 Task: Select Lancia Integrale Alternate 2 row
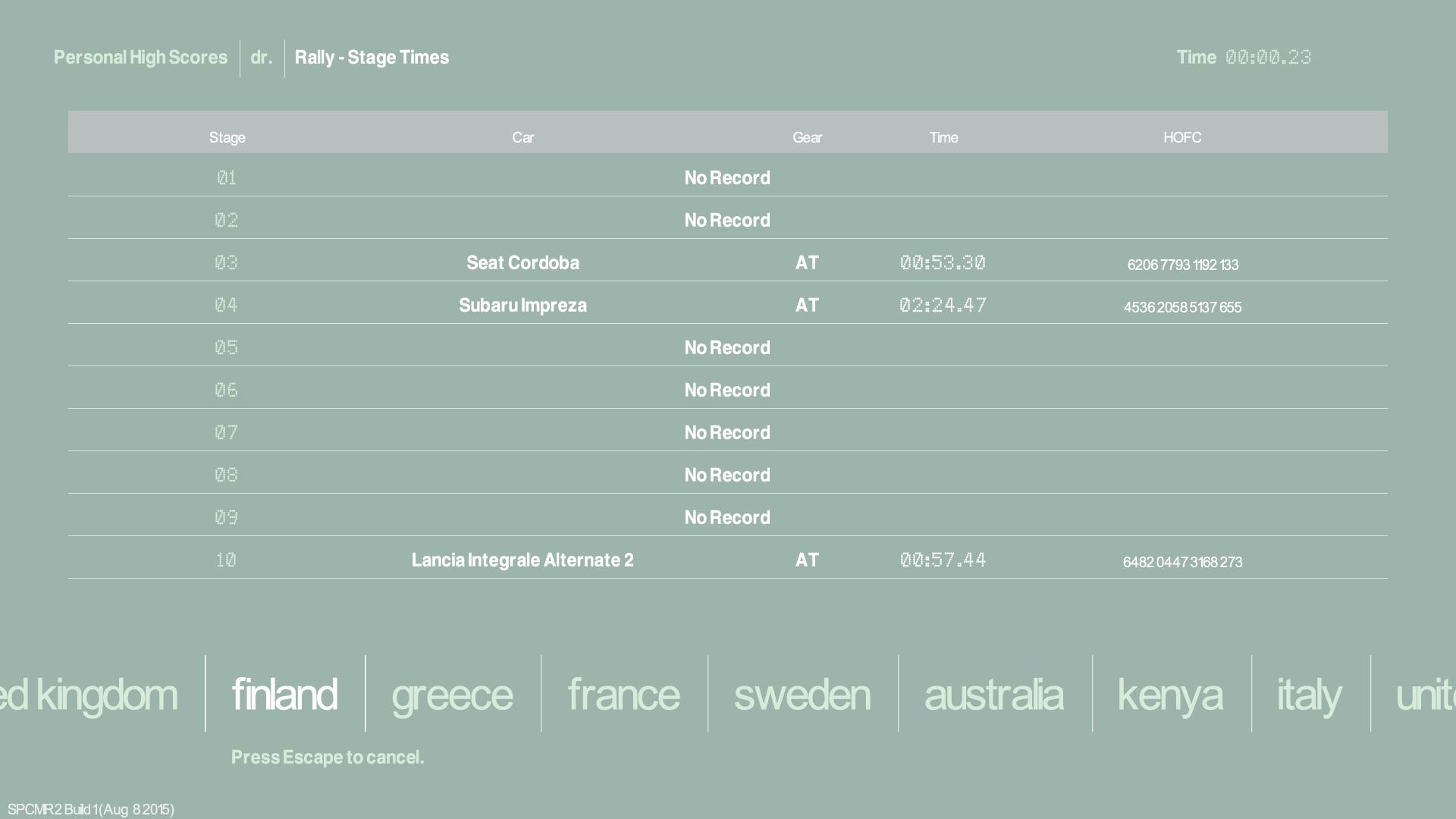click(x=522, y=560)
